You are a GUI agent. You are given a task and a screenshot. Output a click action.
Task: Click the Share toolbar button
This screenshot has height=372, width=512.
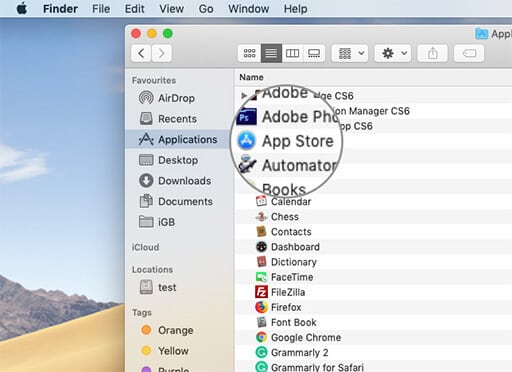pos(433,53)
